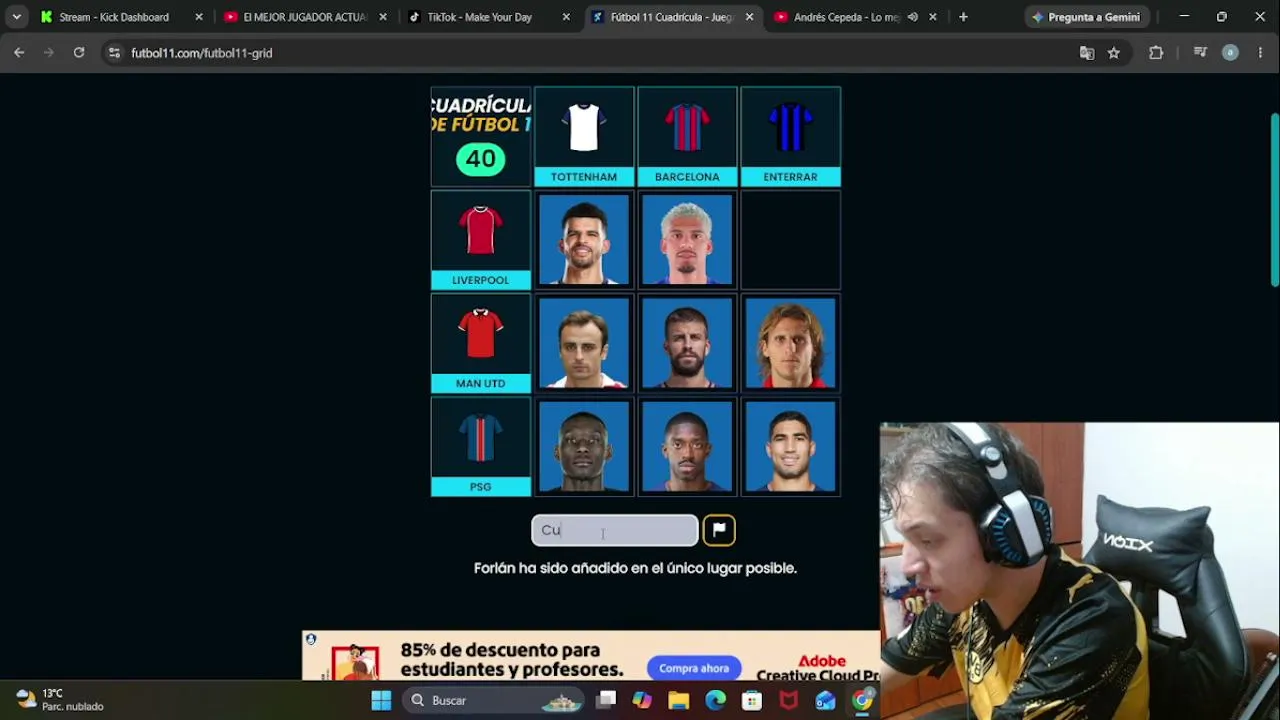Viewport: 1280px width, 720px height.
Task: Click the "Forlán ha sido añadido" message
Action: tap(635, 568)
